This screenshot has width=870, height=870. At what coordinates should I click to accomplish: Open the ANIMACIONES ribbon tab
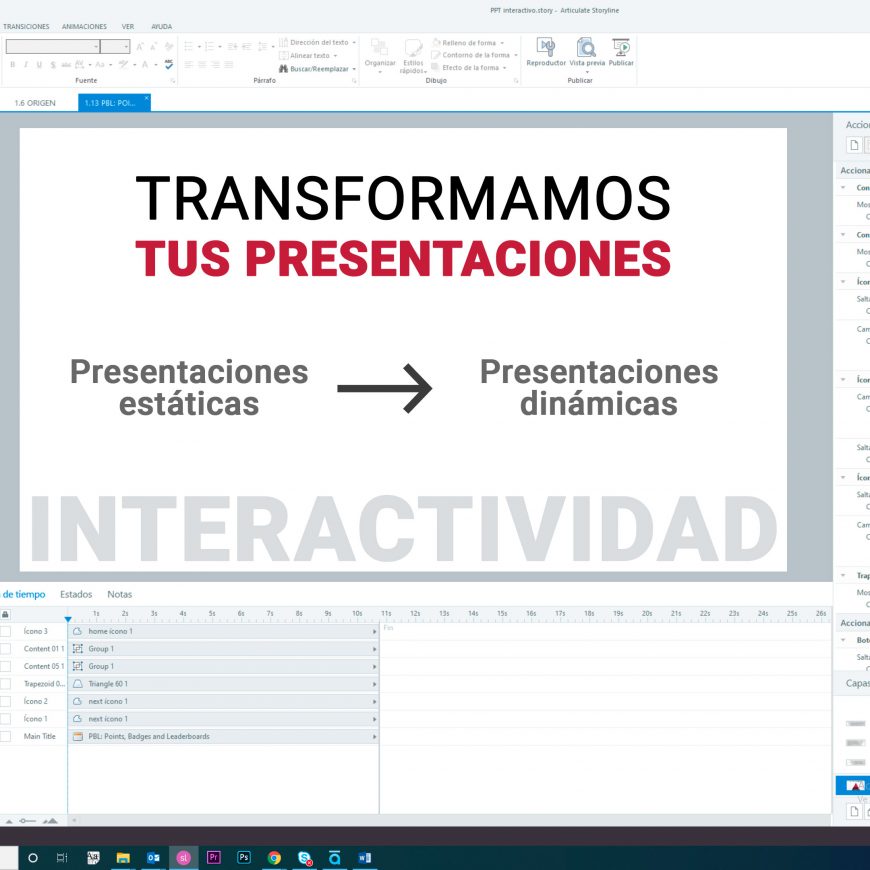(84, 27)
